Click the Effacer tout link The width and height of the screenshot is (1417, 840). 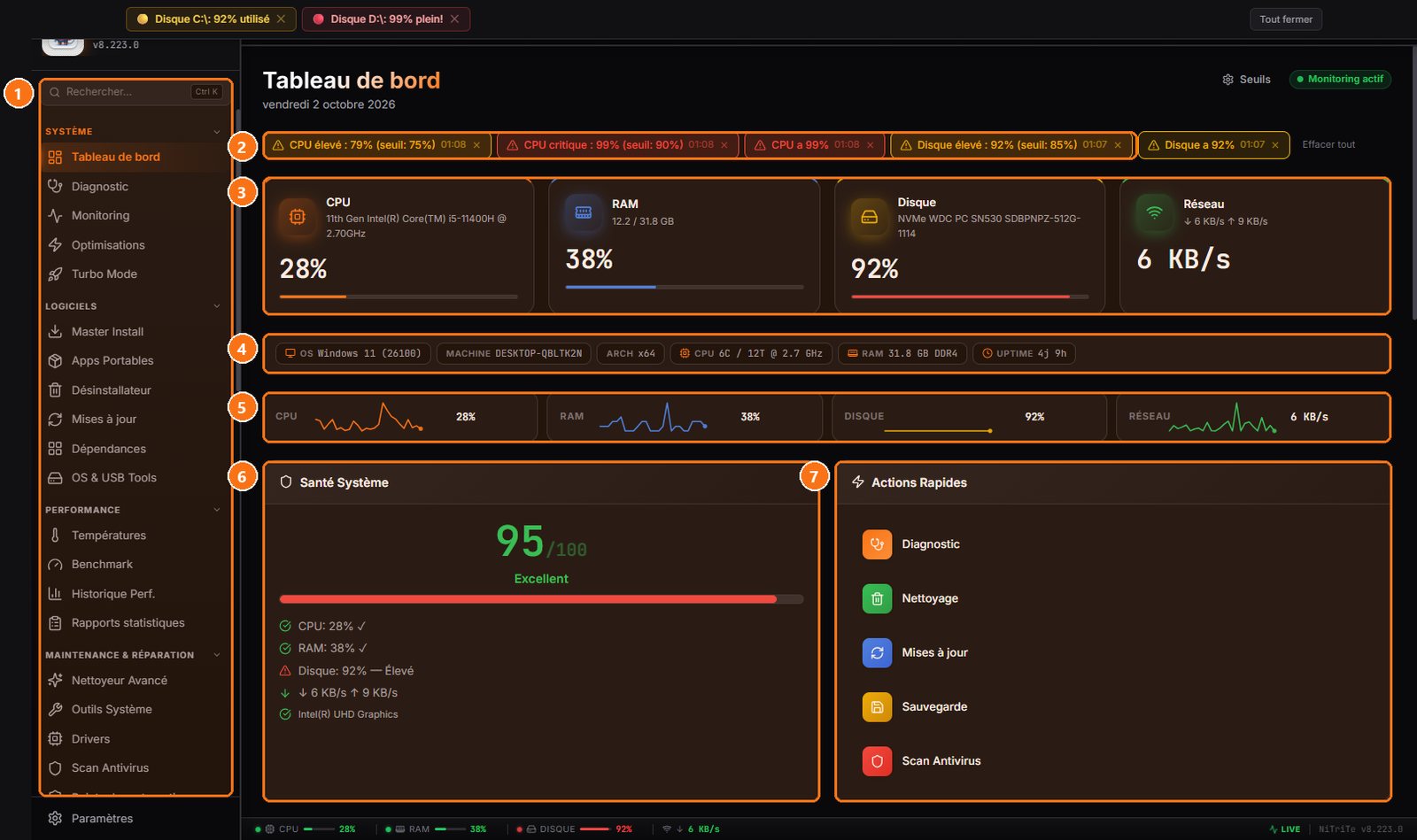coord(1328,144)
